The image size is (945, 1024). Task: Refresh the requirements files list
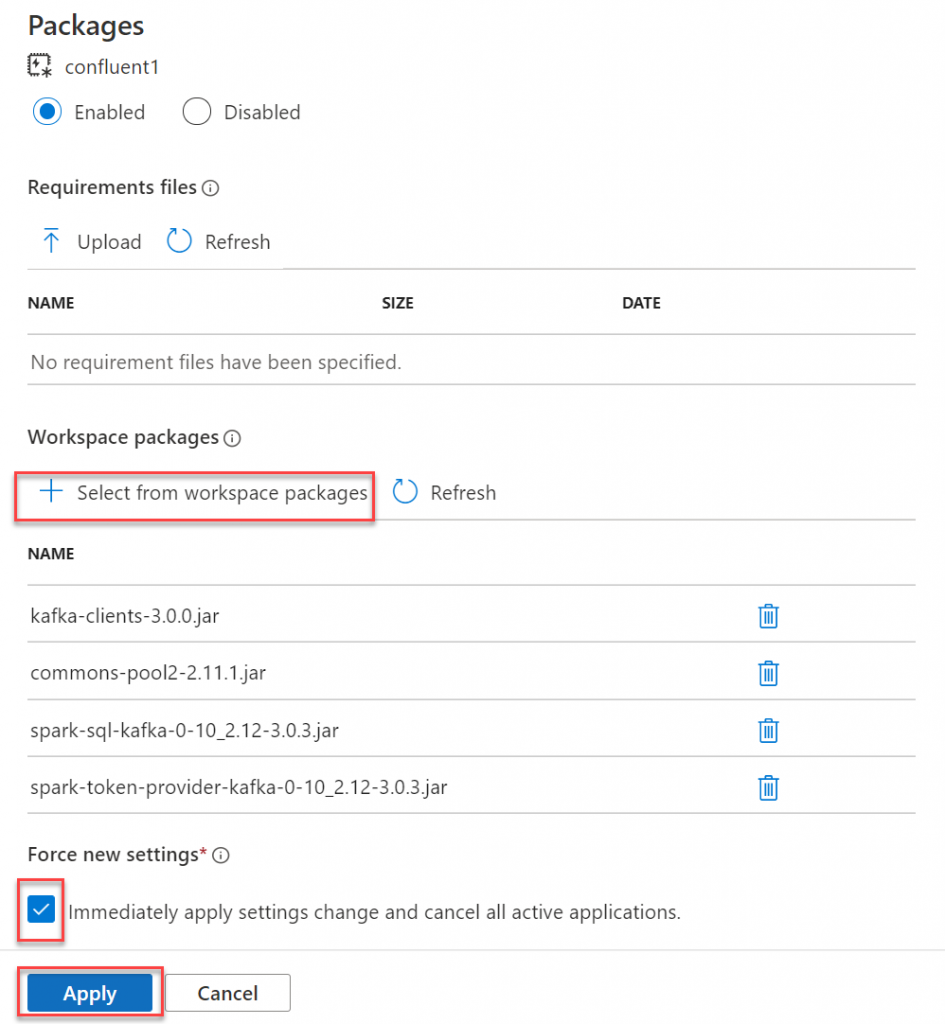tap(218, 241)
